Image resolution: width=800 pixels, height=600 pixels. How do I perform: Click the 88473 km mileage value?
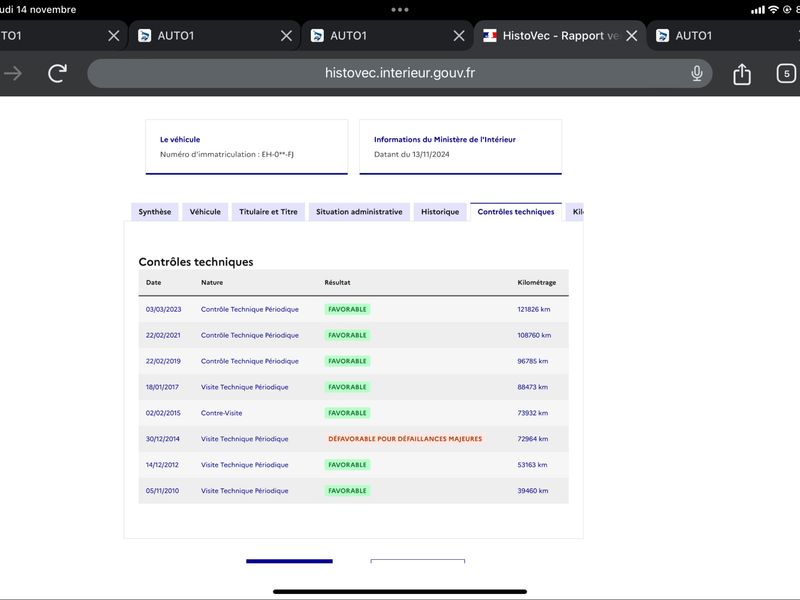(533, 387)
